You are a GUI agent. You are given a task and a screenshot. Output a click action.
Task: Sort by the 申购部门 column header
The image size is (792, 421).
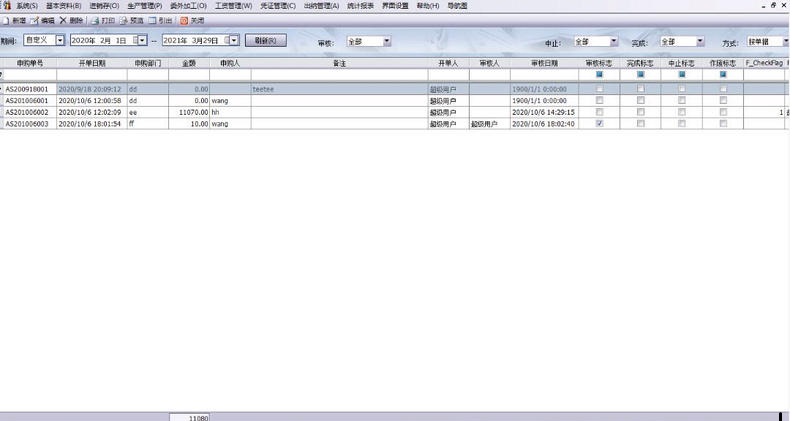[148, 63]
